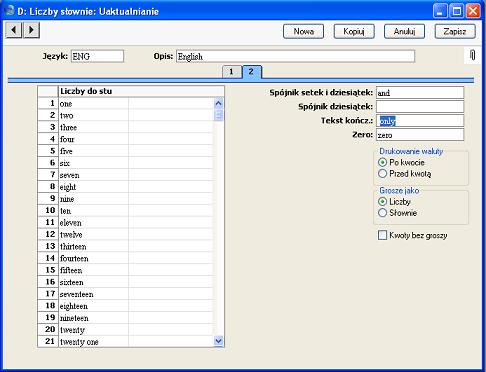
Task: Switch to tab 1
Action: [x=232, y=72]
